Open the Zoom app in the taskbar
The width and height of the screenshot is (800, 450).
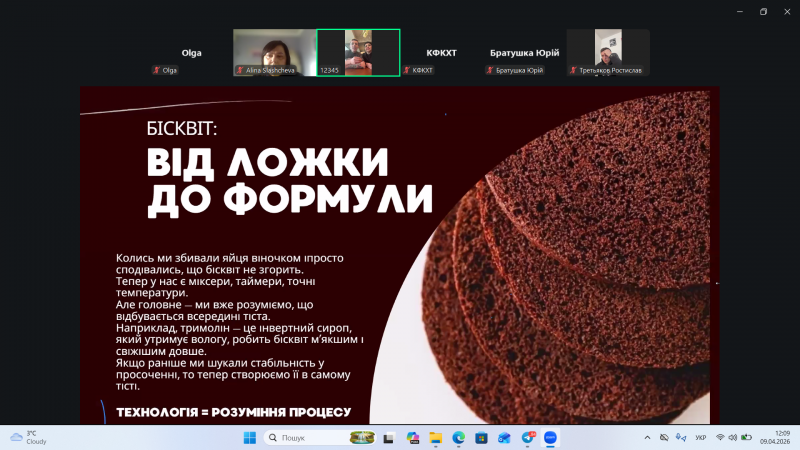point(551,438)
